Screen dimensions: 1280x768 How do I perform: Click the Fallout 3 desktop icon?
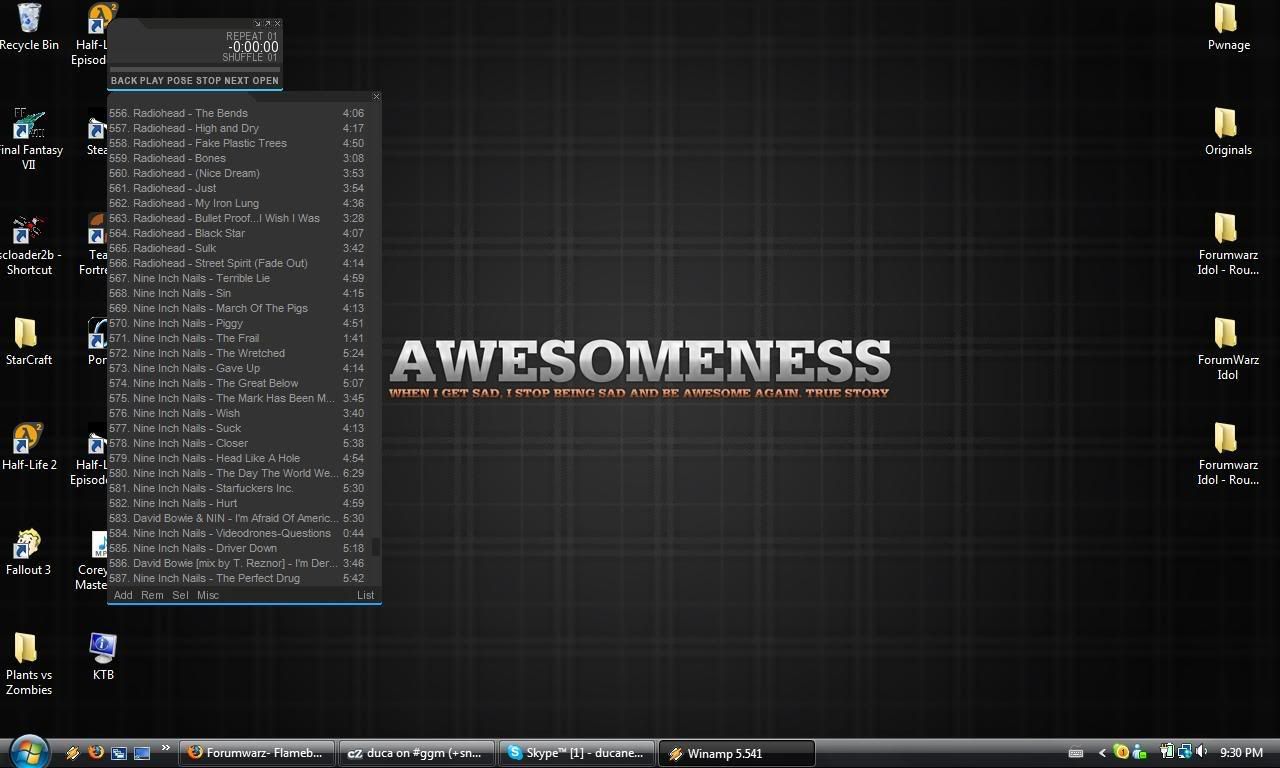coord(28,552)
